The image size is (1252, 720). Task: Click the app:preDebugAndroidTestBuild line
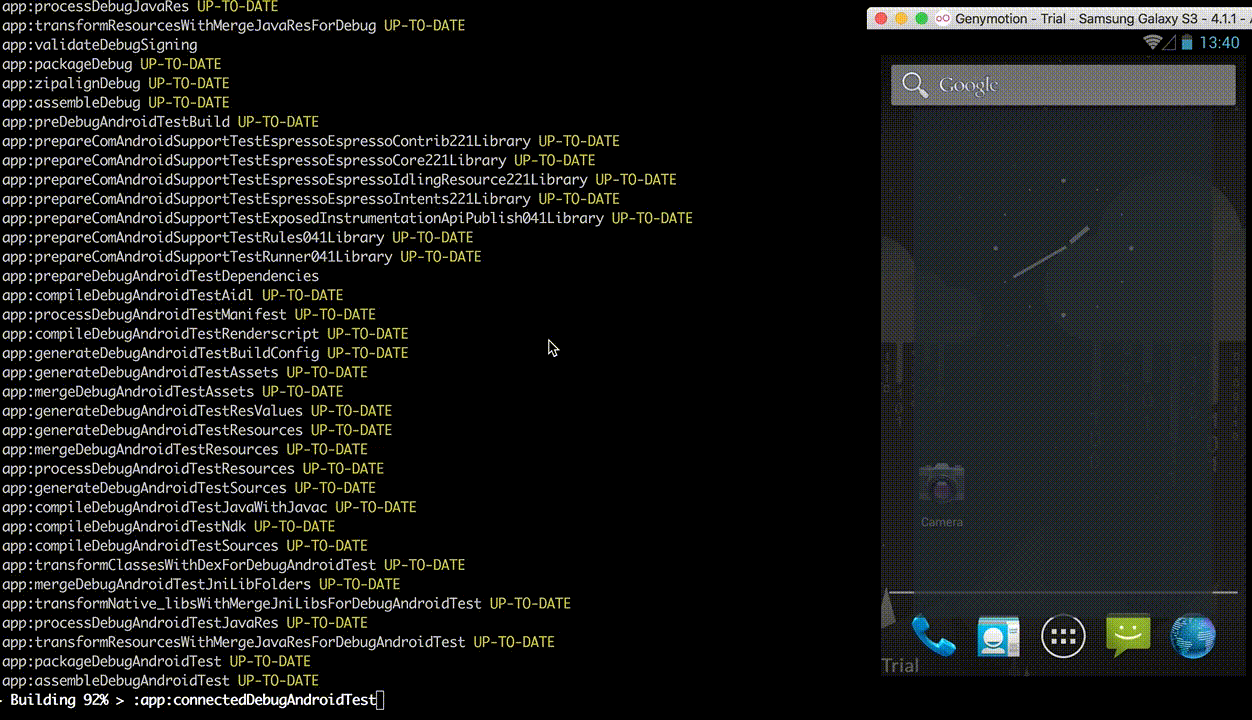pos(160,122)
